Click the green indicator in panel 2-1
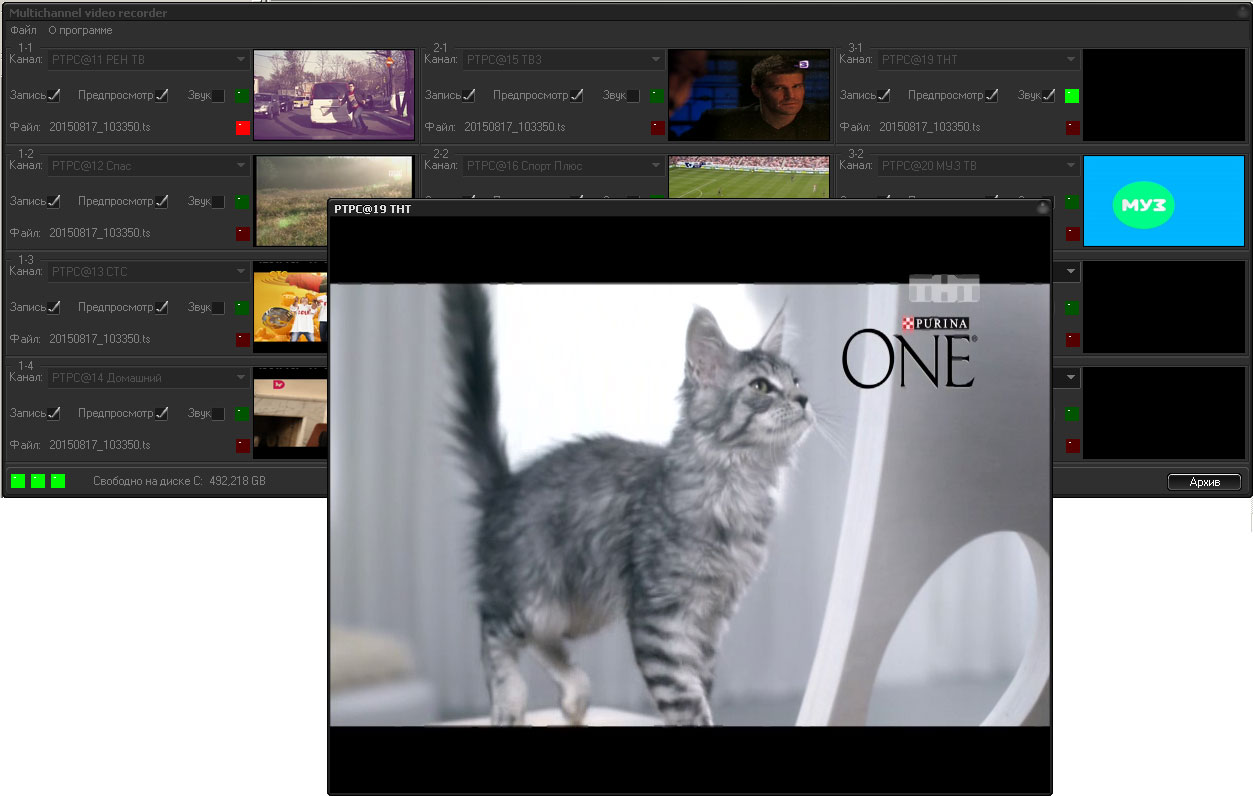The width and height of the screenshot is (1253, 796). click(657, 96)
